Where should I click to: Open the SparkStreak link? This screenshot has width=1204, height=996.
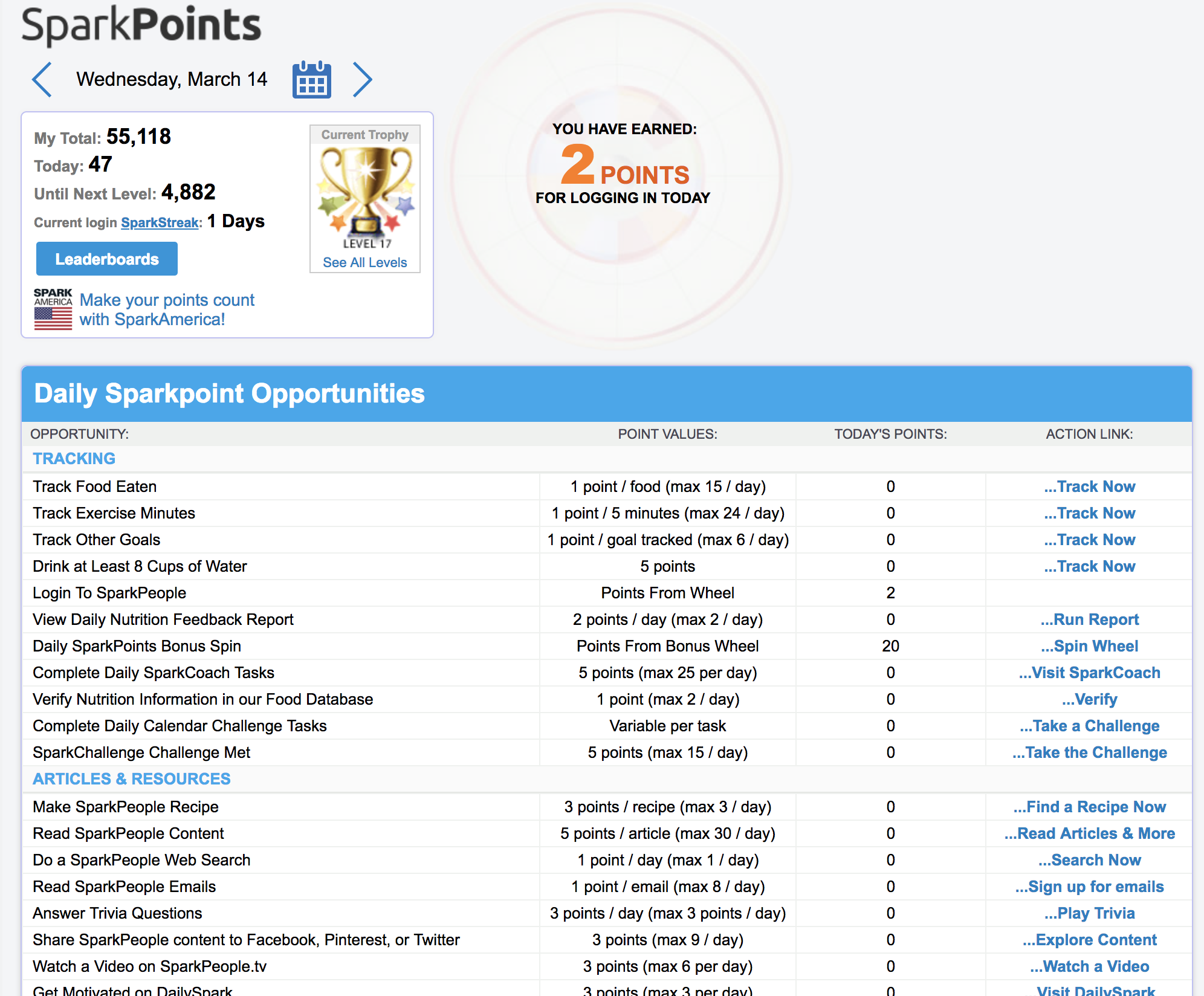pyautogui.click(x=160, y=222)
